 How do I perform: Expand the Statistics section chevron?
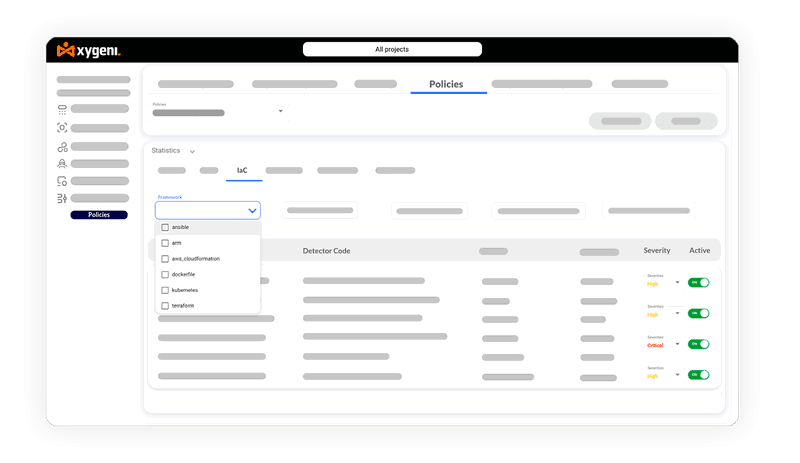point(192,151)
